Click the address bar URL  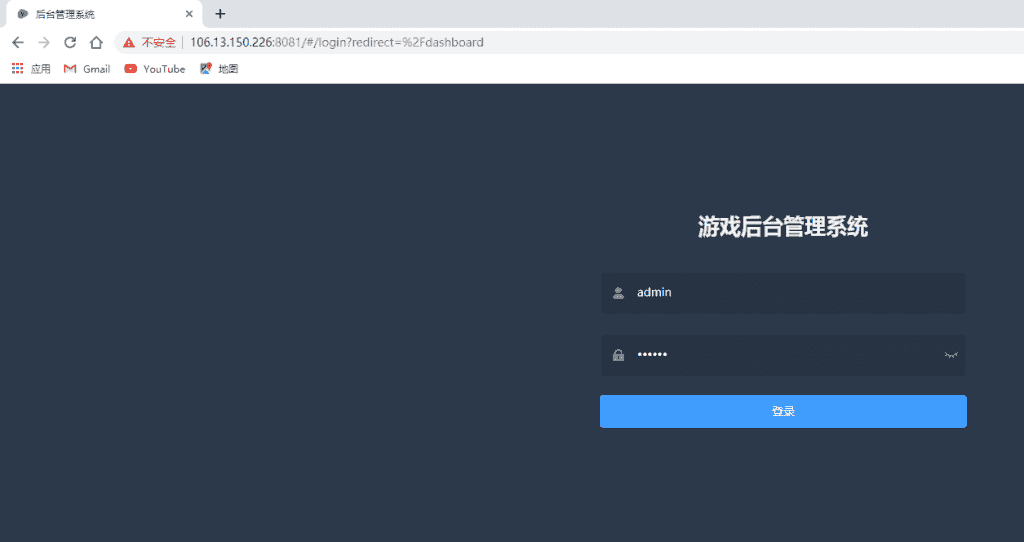click(x=337, y=42)
